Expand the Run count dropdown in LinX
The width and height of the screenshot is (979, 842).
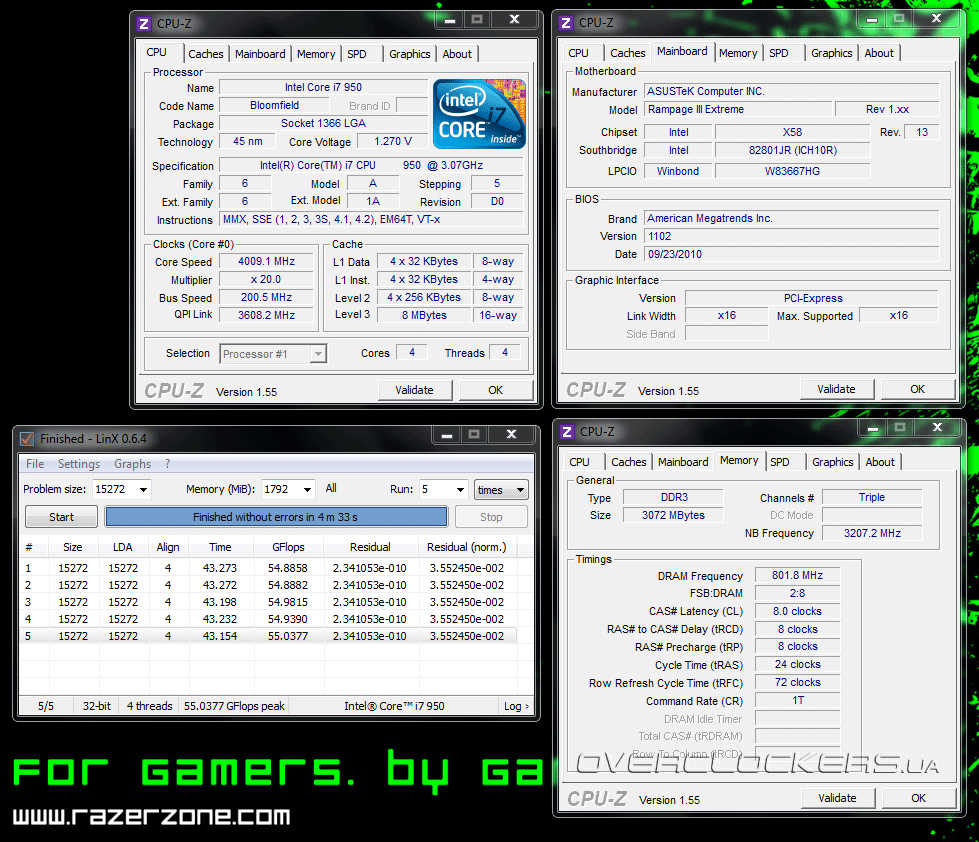[460, 490]
